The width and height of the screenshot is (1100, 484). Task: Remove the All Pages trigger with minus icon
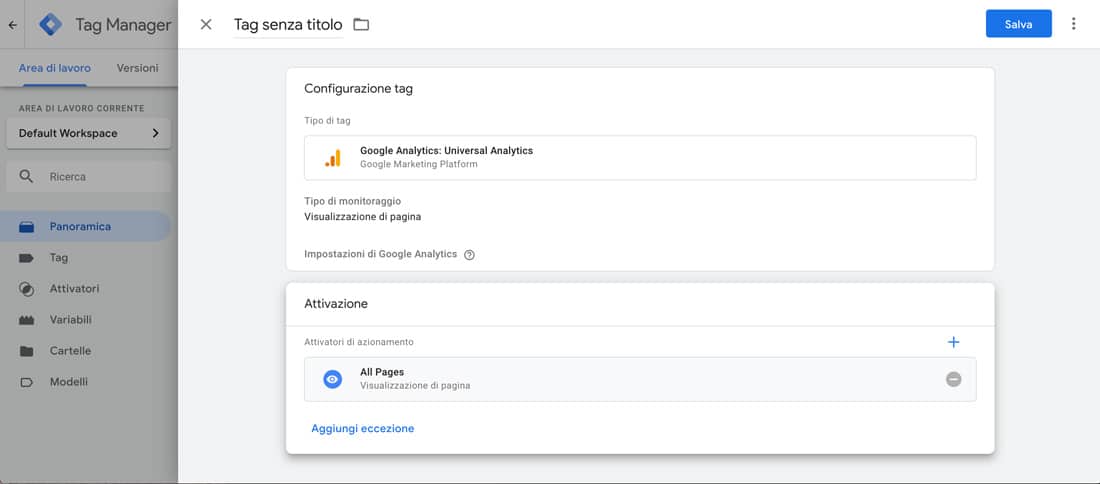tap(953, 379)
